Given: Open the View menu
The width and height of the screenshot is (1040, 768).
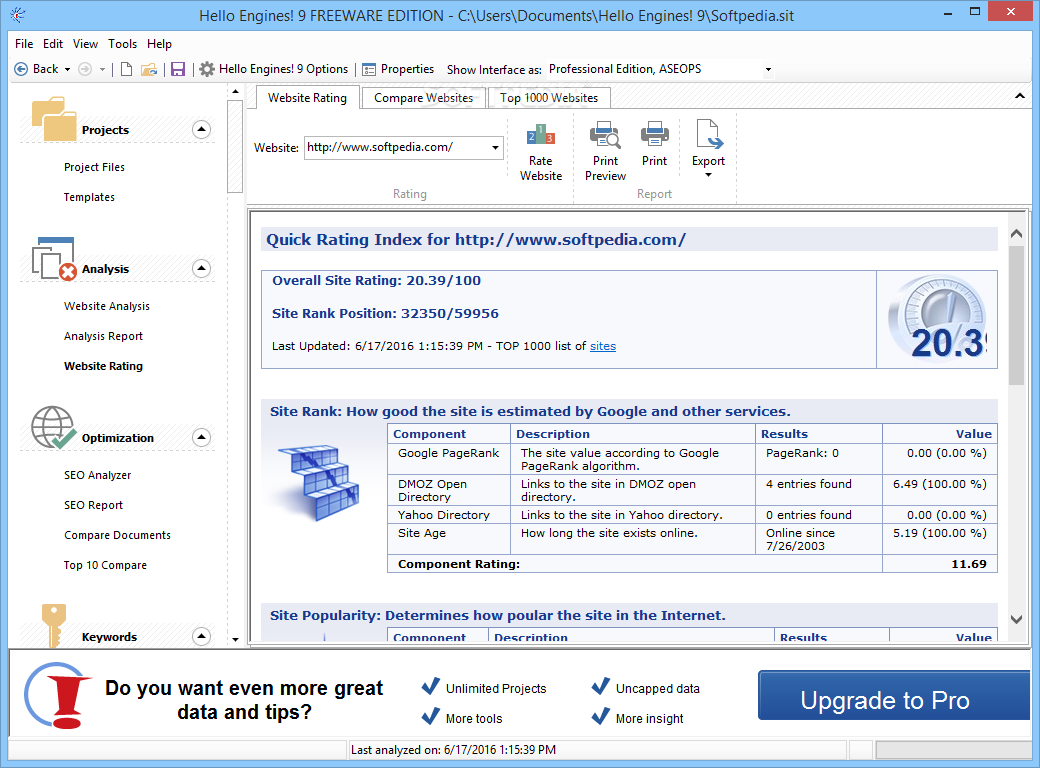Looking at the screenshot, I should point(85,44).
